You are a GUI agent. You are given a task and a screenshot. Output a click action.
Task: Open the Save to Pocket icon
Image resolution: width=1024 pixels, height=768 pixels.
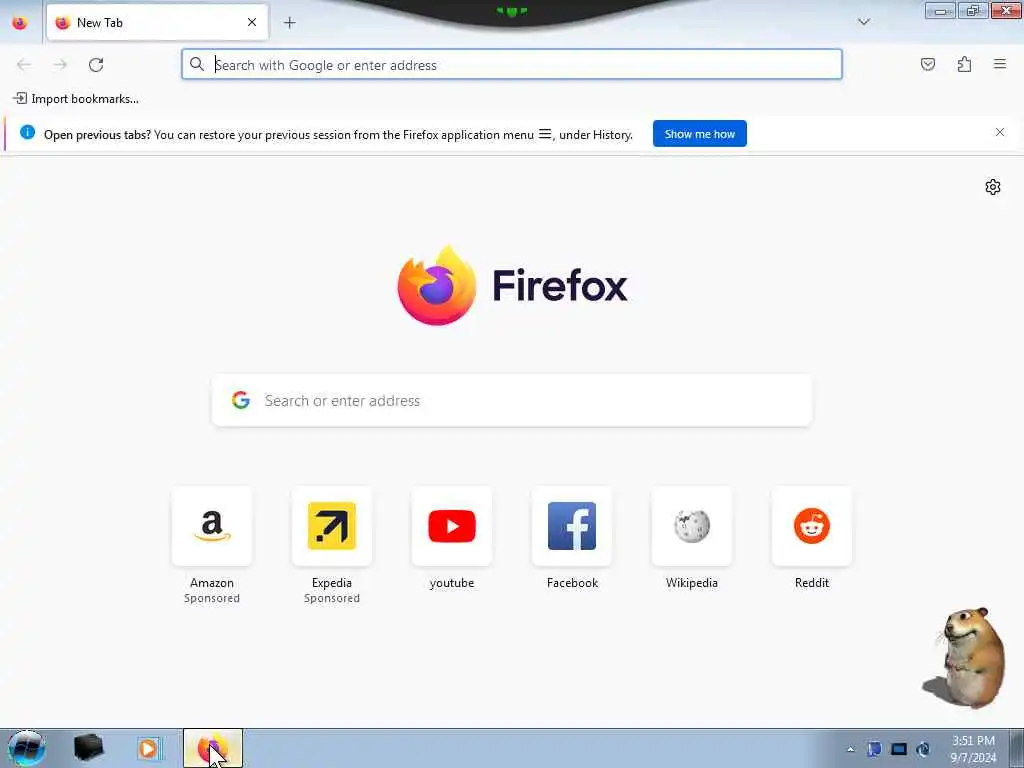(927, 64)
